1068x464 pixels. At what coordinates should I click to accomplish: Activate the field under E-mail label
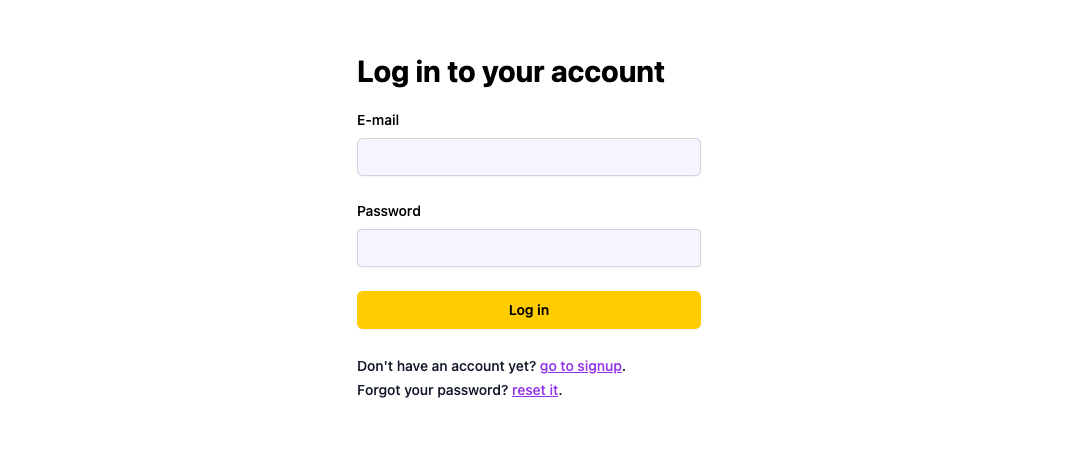(x=528, y=157)
